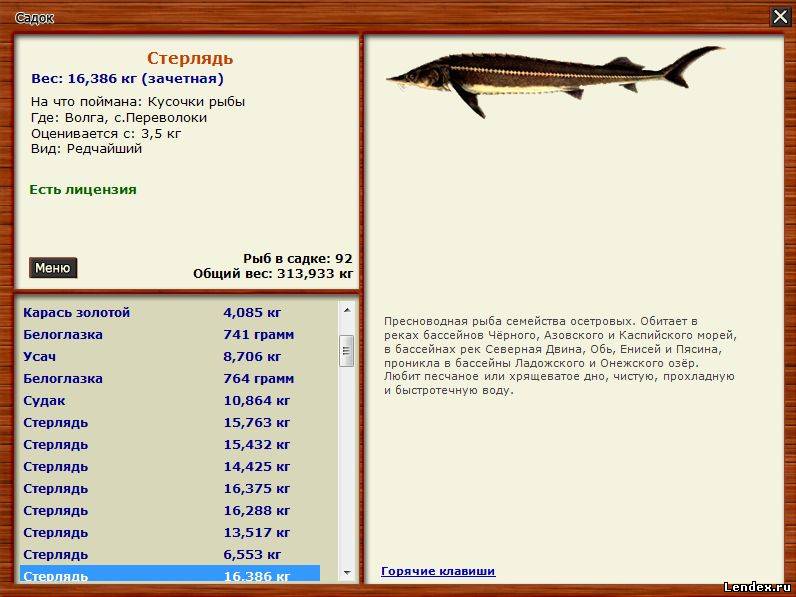Click highlighted Стерлядь 16,386 кг row
The width and height of the screenshot is (796, 597).
tap(170, 575)
